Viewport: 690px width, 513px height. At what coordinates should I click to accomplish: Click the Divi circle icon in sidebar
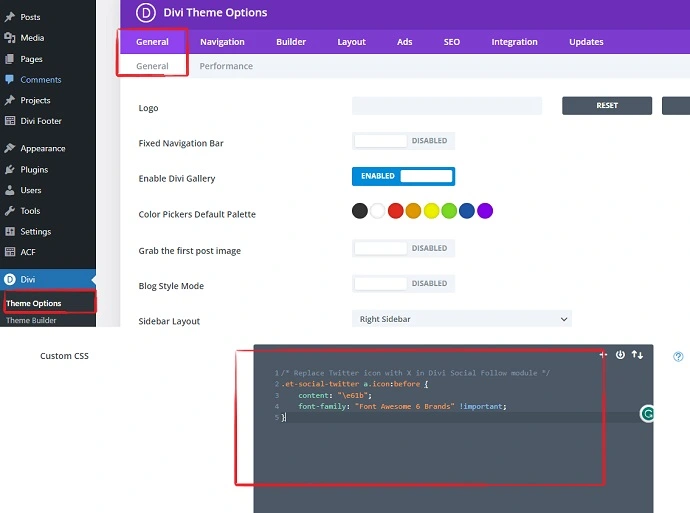click(10, 279)
